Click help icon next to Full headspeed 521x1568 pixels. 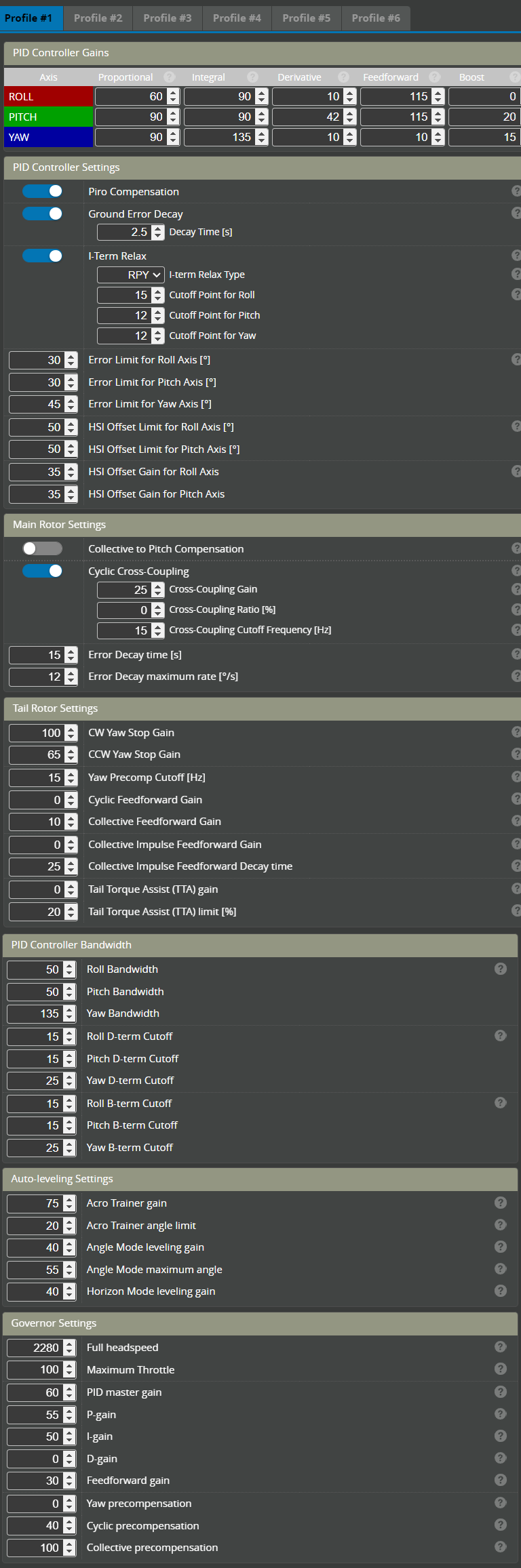[501, 1347]
